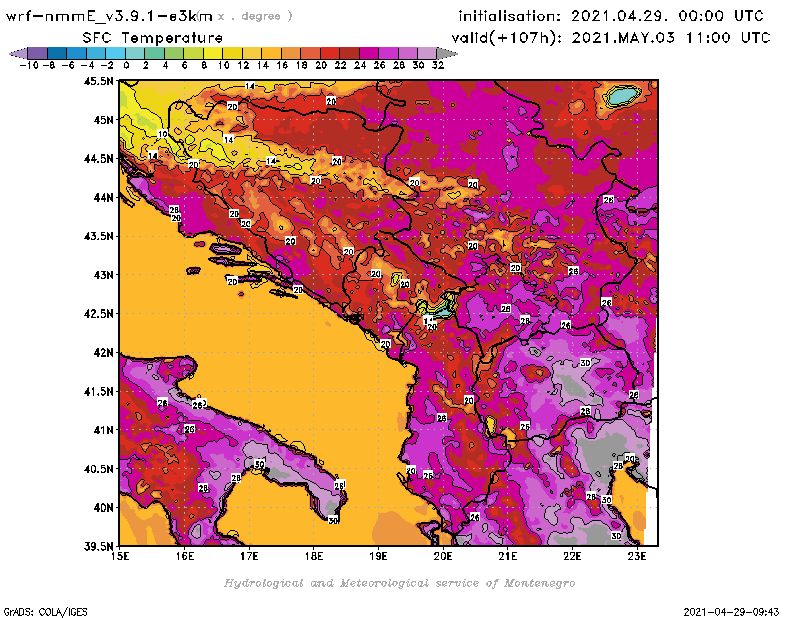Image resolution: width=800 pixels, height=618 pixels.
Task: Click the 15E longitude axis label
Action: (x=120, y=556)
